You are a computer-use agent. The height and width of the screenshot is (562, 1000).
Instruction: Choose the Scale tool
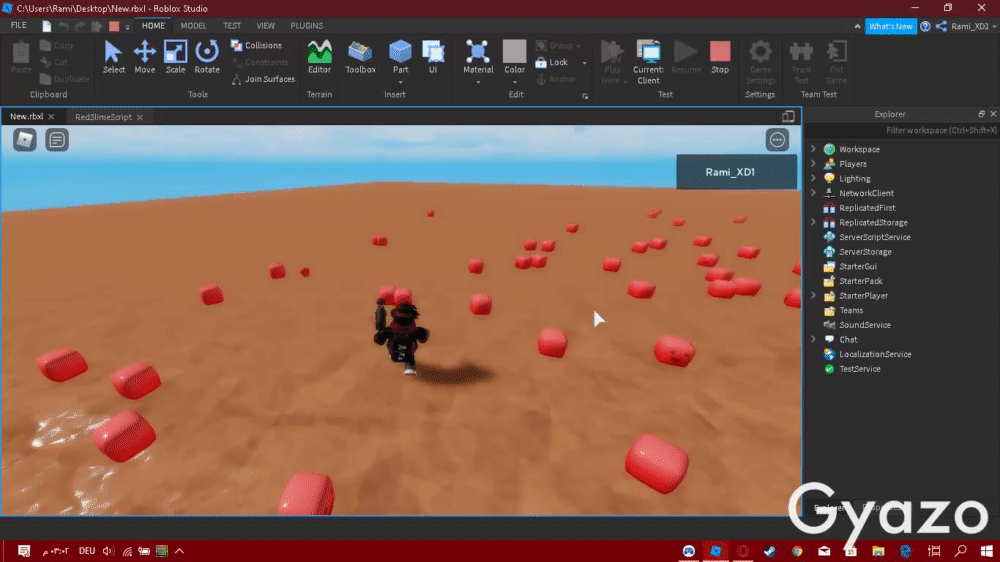175,57
